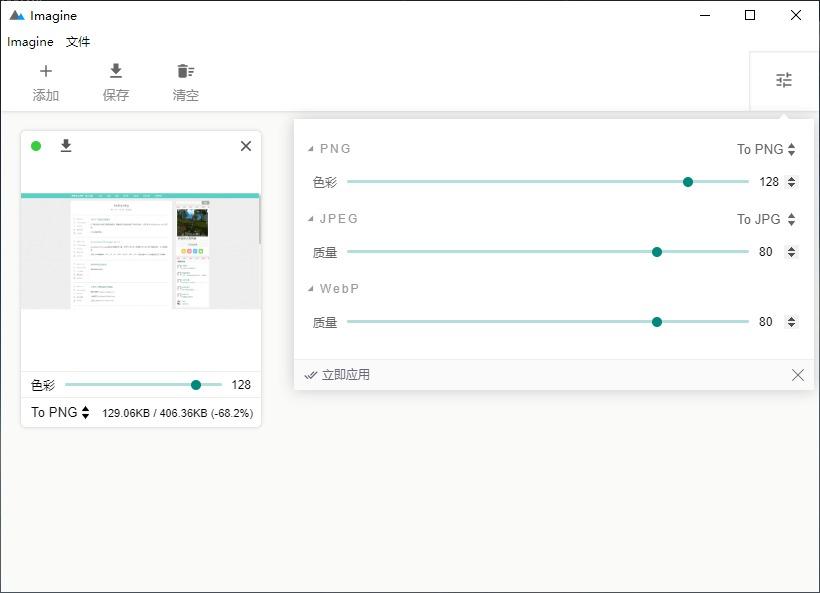Viewport: 820px width, 593px height.
Task: Click the PNG color value 128 field
Action: pos(769,182)
